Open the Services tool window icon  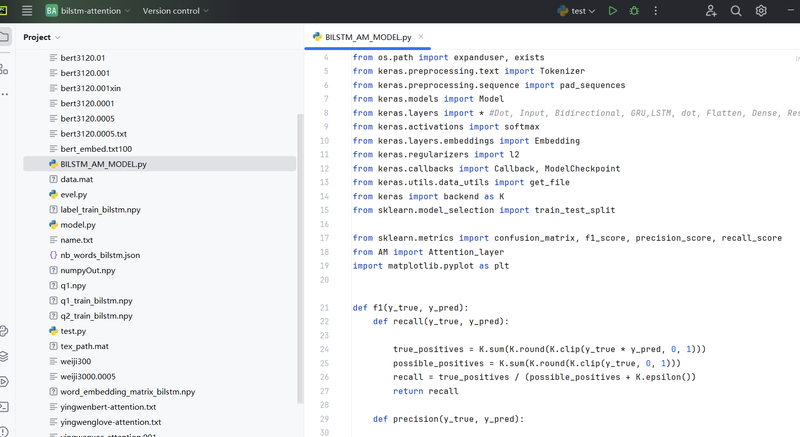[x=4, y=381]
